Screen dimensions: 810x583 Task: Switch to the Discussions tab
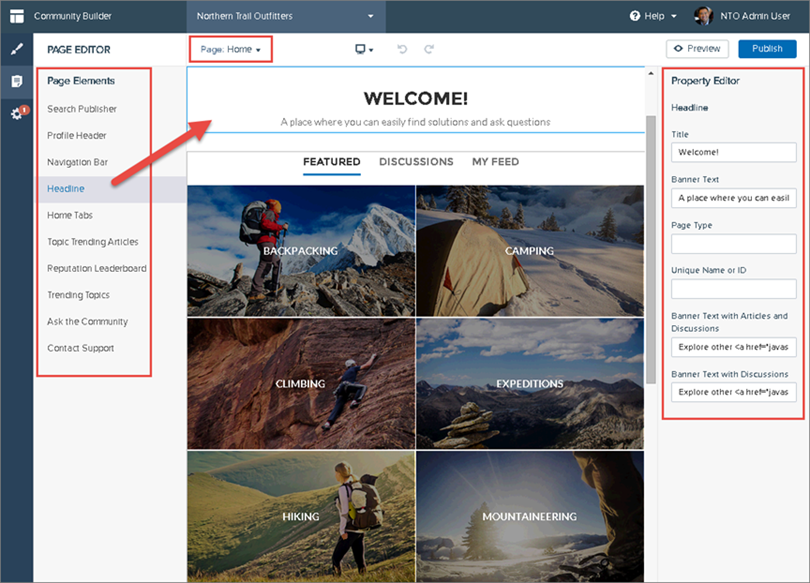416,162
